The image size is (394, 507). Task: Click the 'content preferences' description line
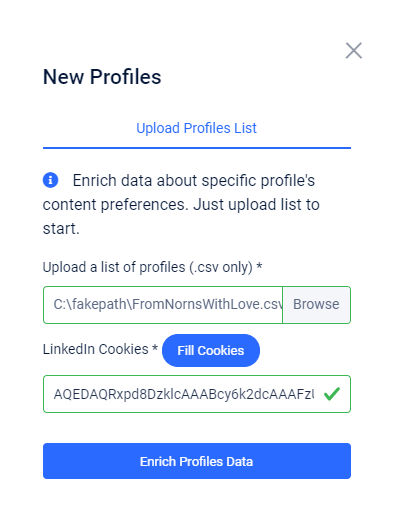pos(181,205)
